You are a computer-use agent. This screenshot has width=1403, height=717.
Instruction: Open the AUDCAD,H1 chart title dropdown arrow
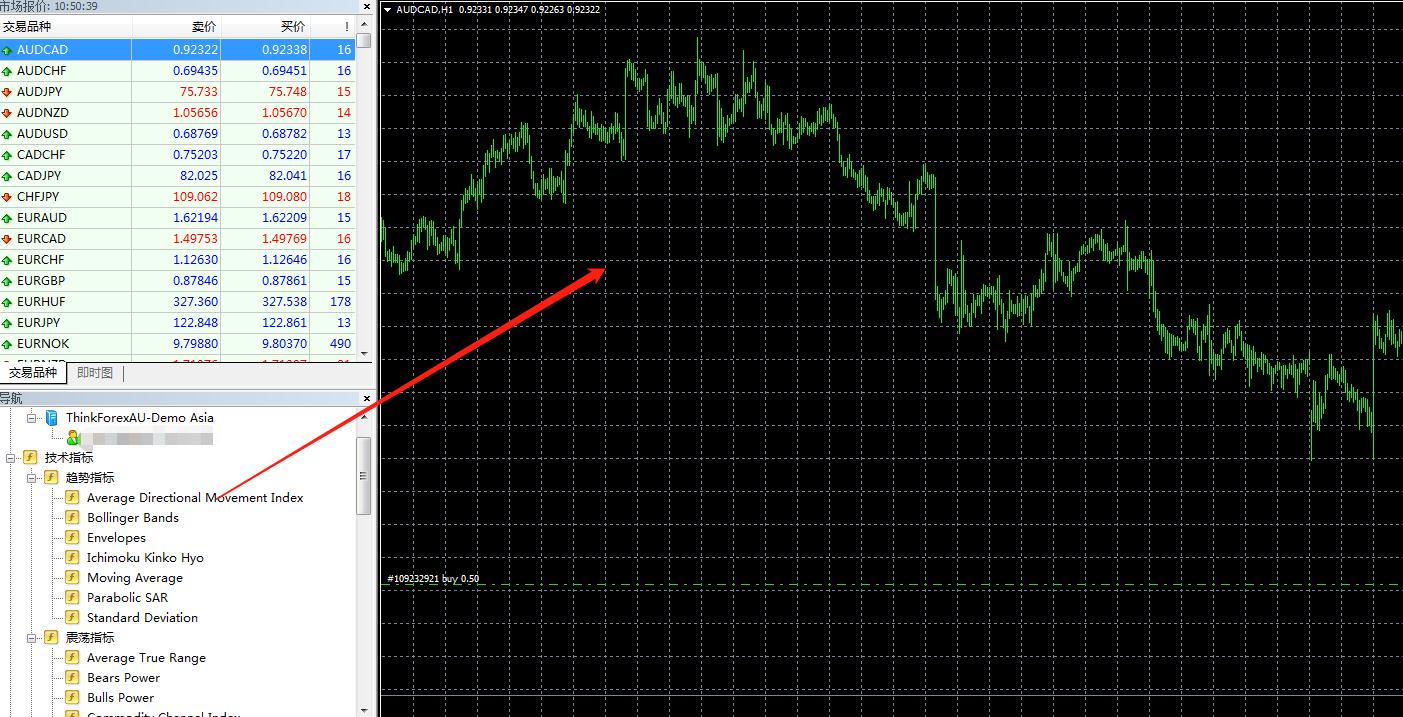tap(388, 9)
